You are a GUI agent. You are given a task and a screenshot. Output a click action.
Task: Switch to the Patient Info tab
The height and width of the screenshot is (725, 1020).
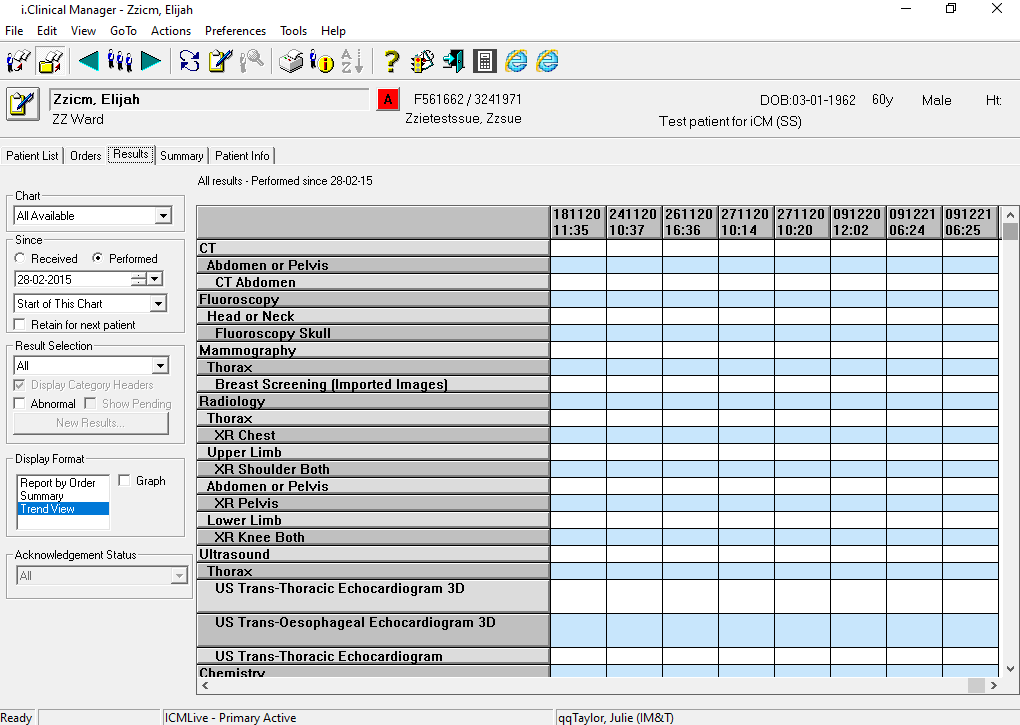pos(242,155)
